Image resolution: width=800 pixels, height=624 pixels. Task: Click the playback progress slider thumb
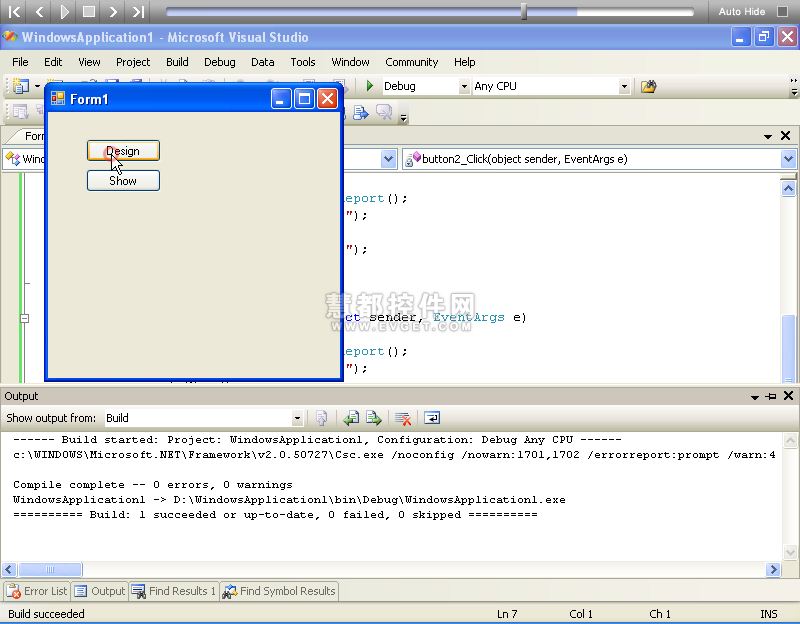click(524, 11)
